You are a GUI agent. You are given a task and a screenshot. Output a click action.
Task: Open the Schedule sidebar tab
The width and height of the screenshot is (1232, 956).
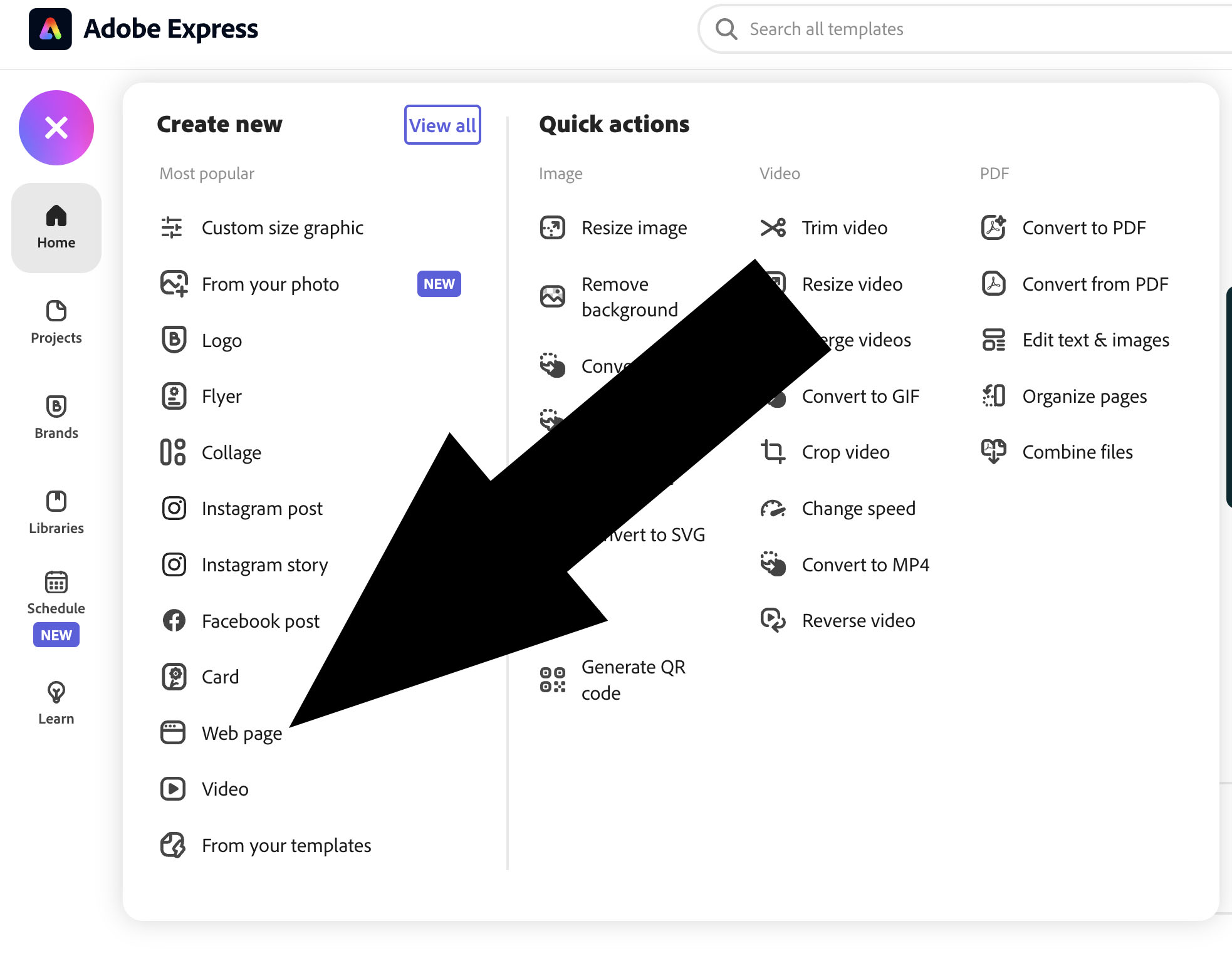(x=56, y=608)
